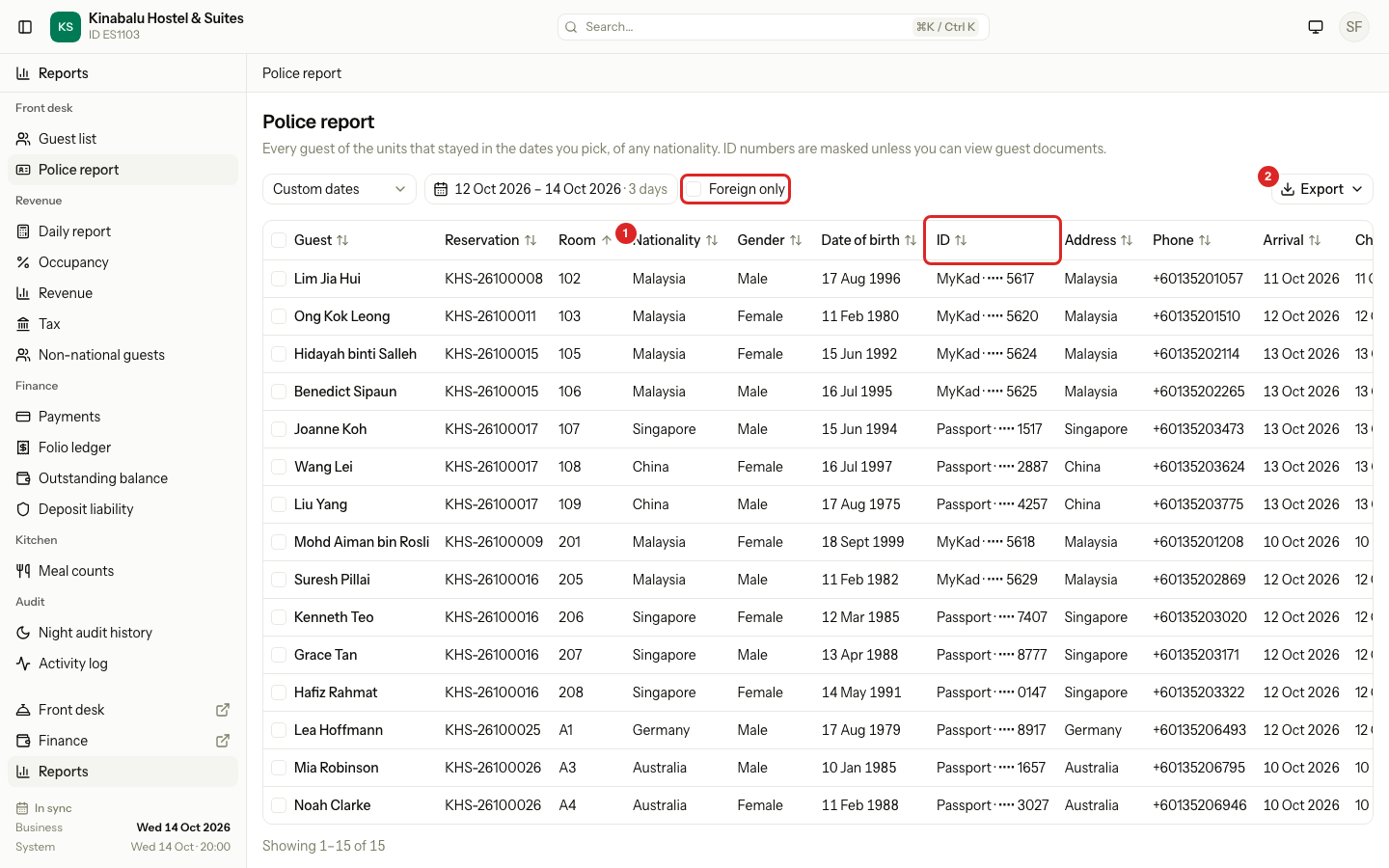Select the checkbox for Joanne Koh

(x=279, y=429)
